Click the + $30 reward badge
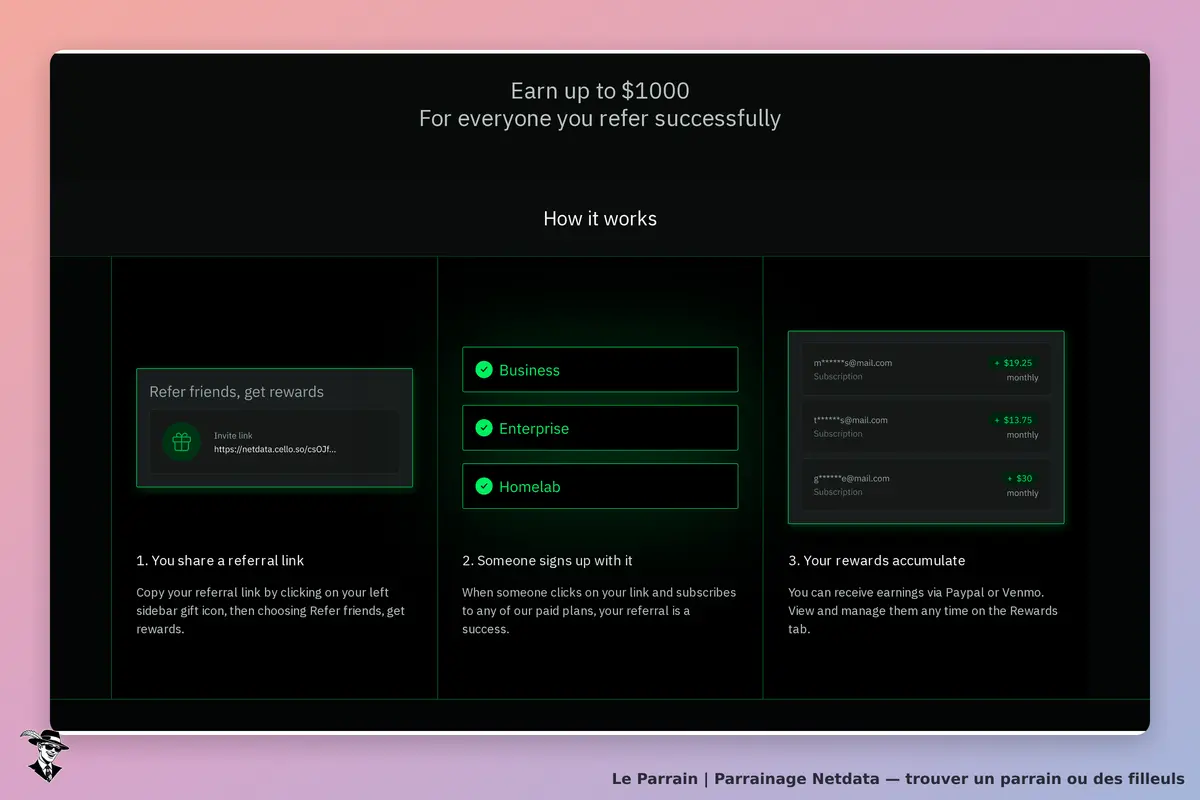Image resolution: width=1200 pixels, height=800 pixels. 1020,478
